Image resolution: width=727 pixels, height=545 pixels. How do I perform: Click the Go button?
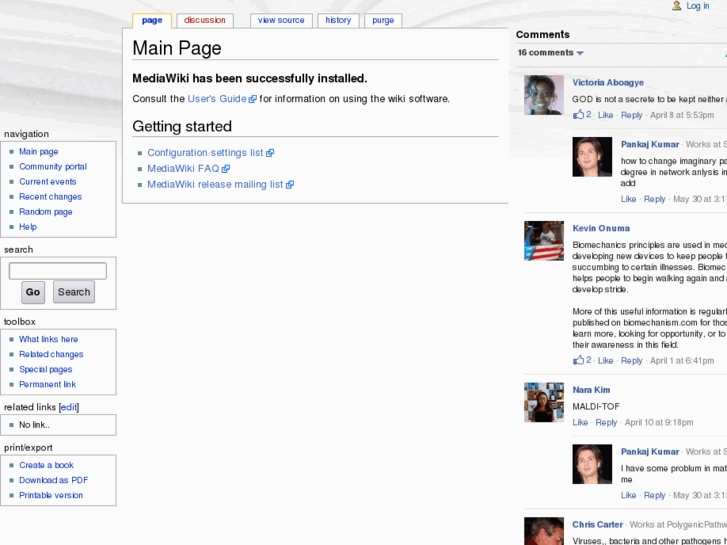(33, 292)
